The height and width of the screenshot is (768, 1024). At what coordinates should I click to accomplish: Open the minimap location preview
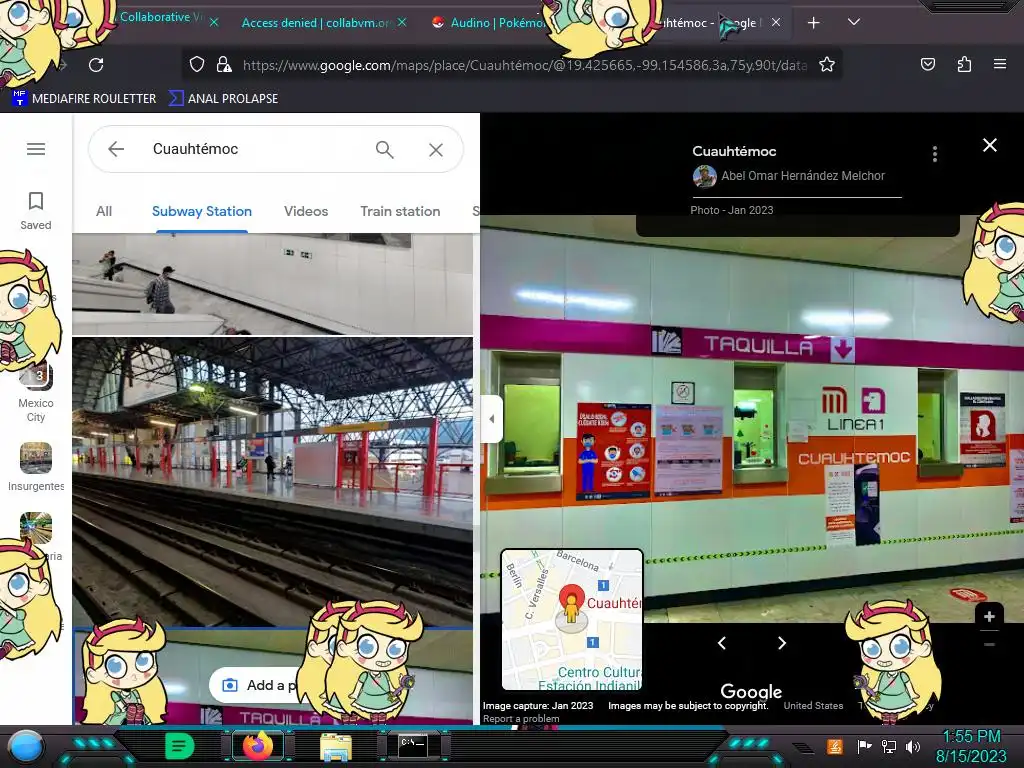(571, 619)
